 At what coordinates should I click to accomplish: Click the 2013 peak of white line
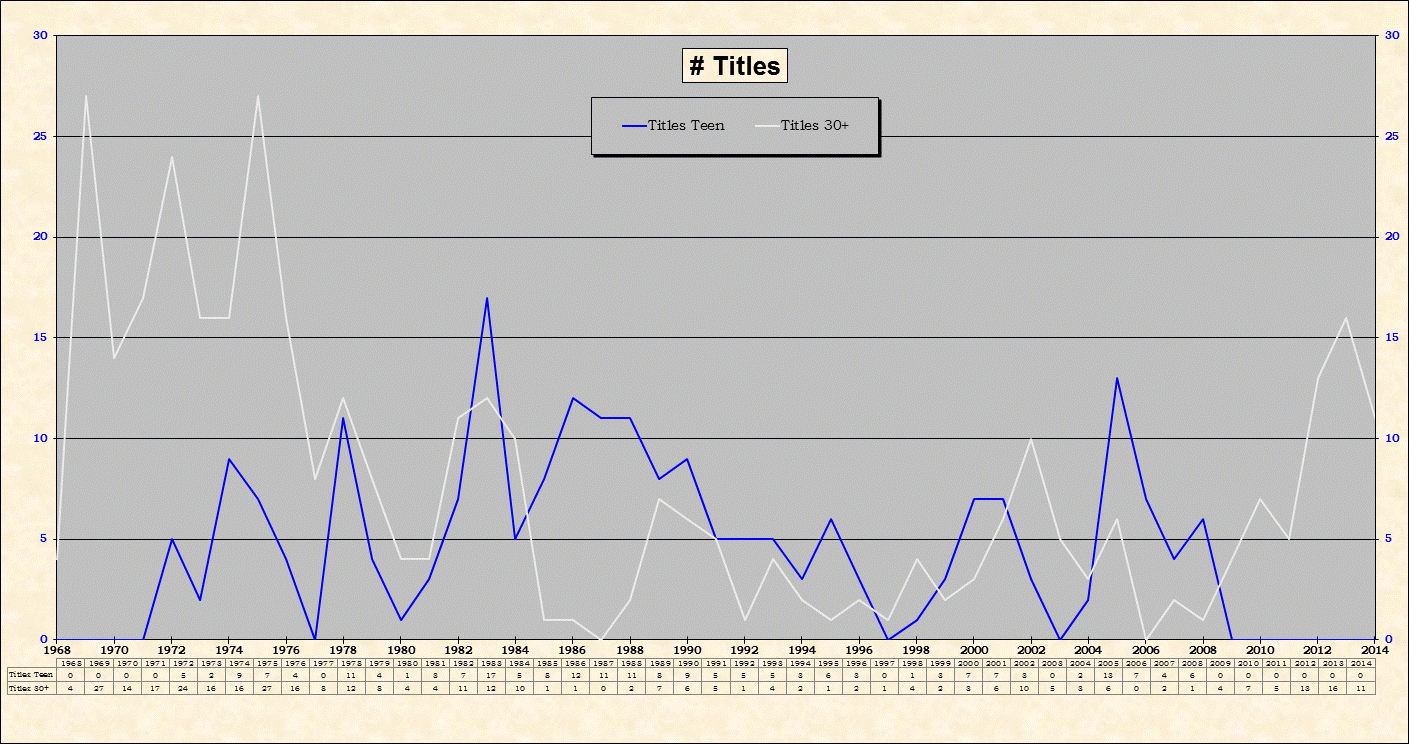click(x=1346, y=318)
